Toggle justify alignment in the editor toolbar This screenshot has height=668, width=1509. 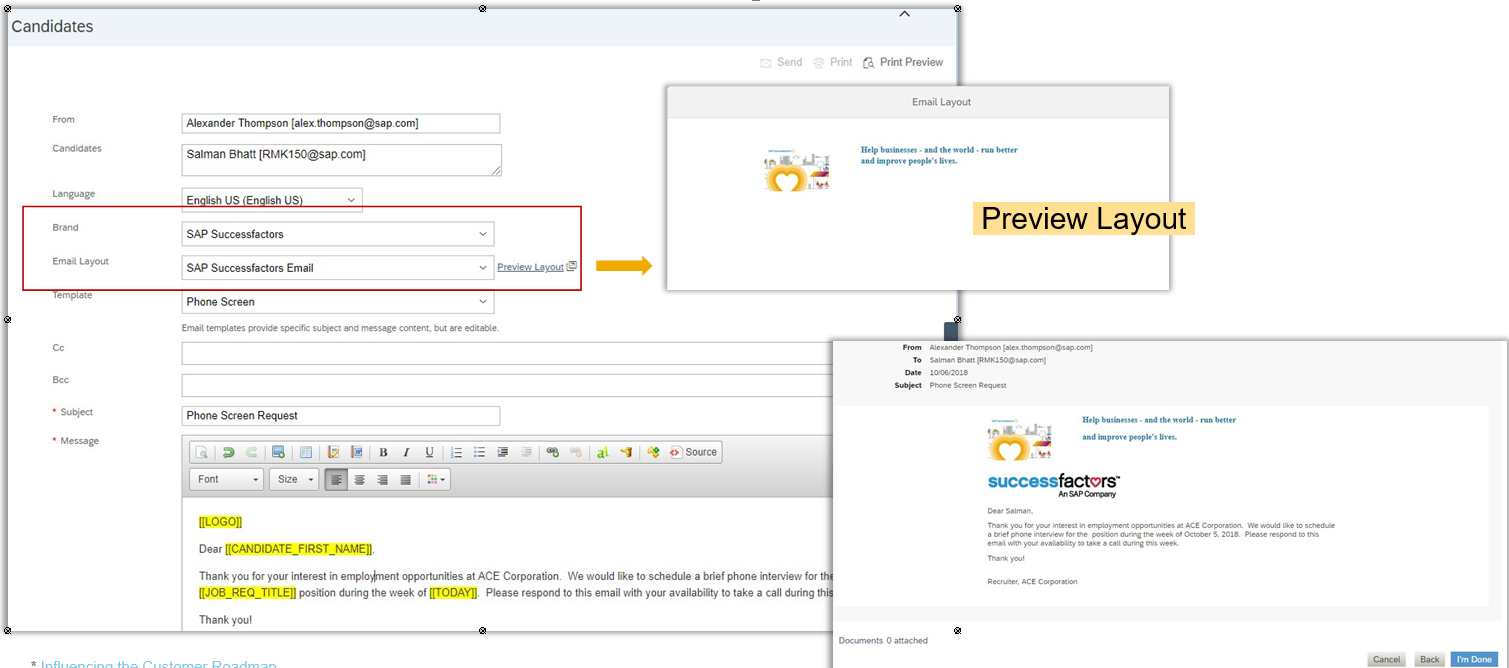coord(404,478)
